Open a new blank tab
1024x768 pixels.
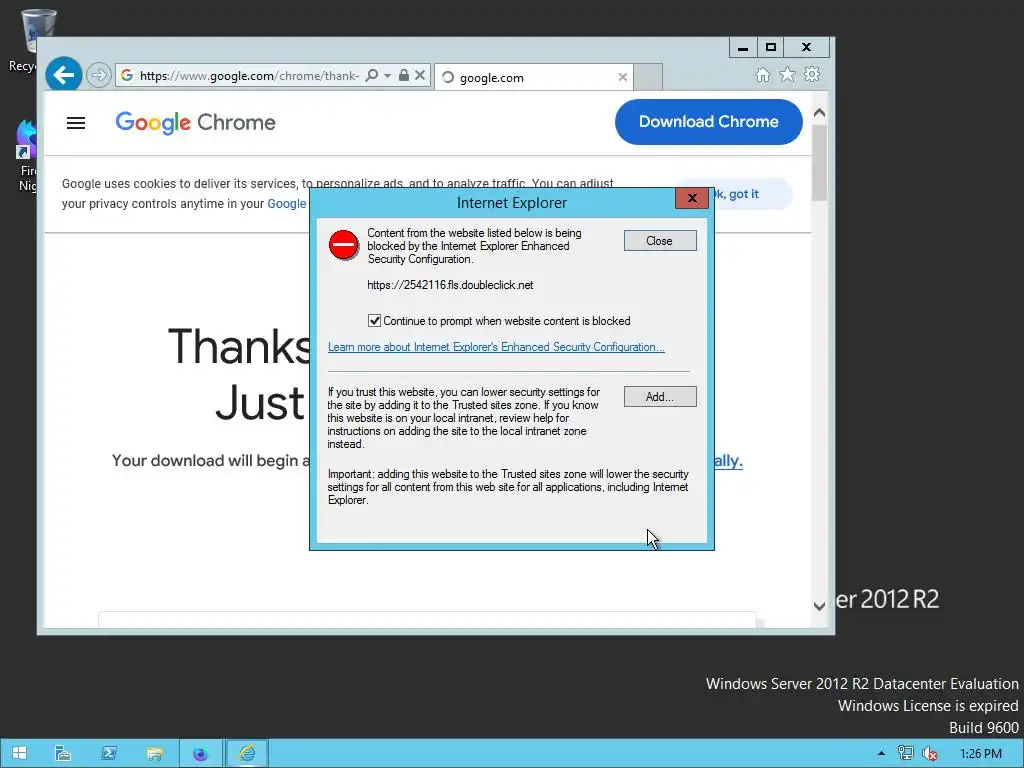click(x=648, y=77)
